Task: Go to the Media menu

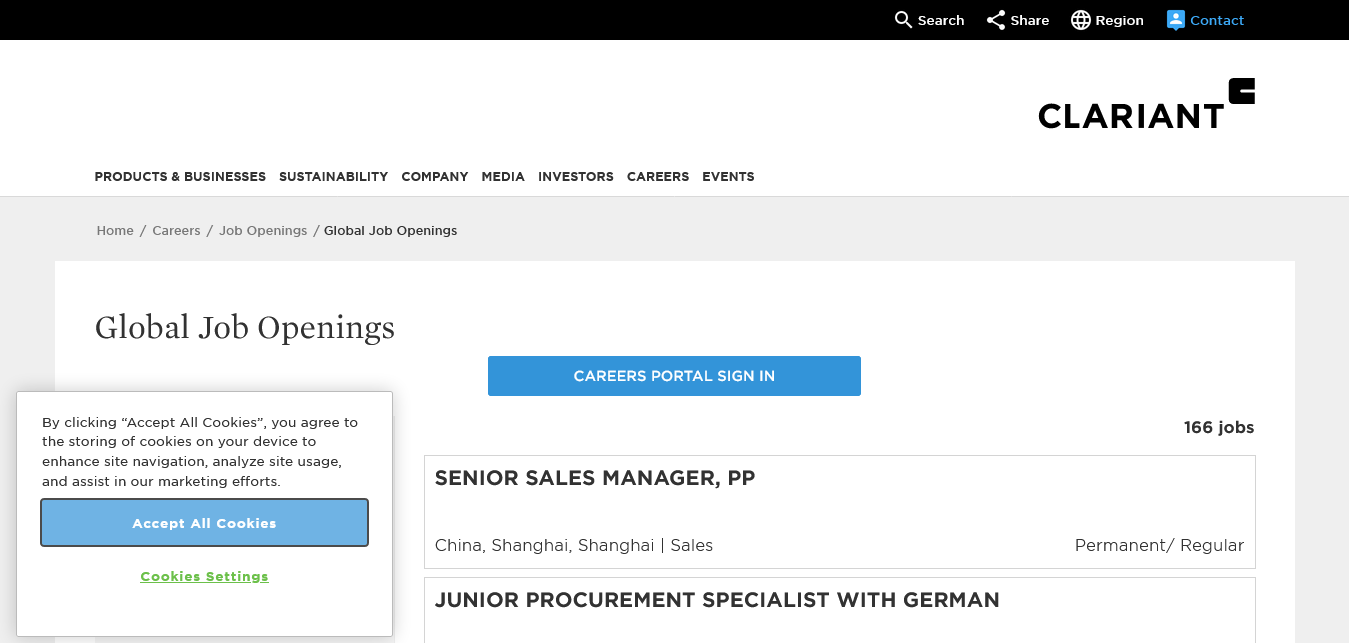Action: click(x=503, y=177)
